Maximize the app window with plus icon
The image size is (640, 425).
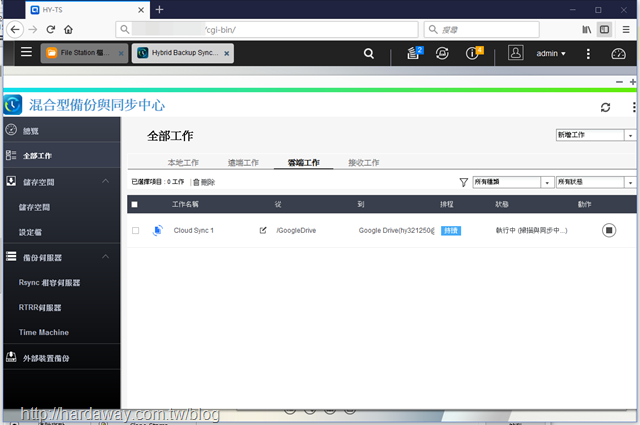633,82
